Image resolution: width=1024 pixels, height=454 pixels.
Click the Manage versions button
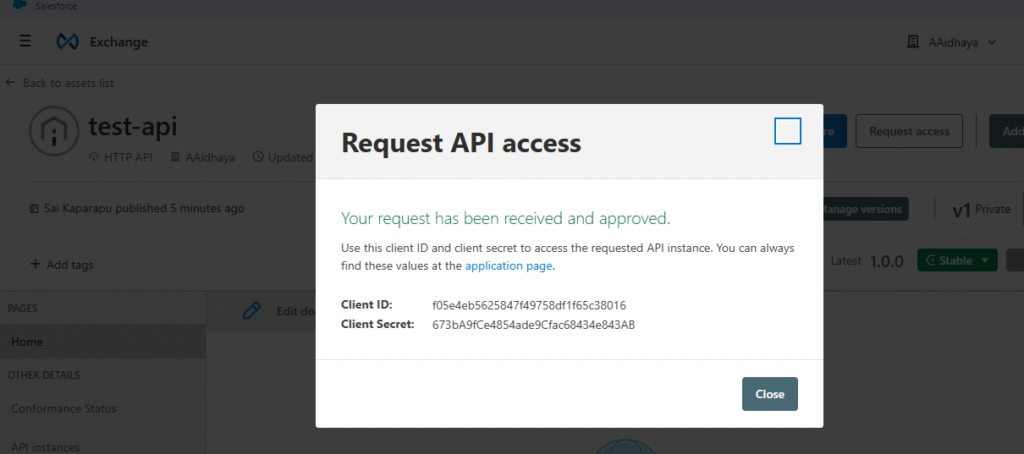pos(861,209)
